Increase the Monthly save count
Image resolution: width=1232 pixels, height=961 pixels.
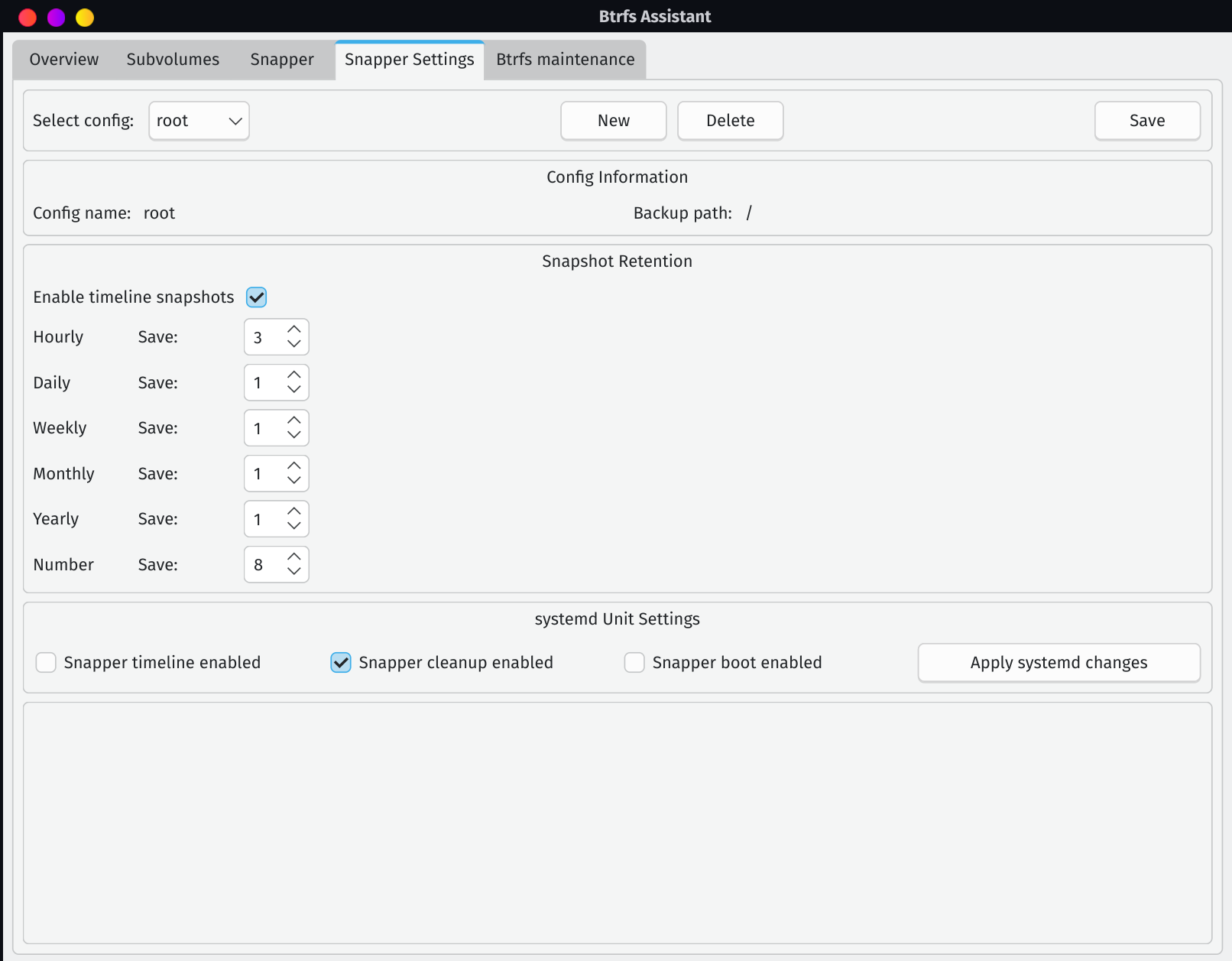point(294,466)
